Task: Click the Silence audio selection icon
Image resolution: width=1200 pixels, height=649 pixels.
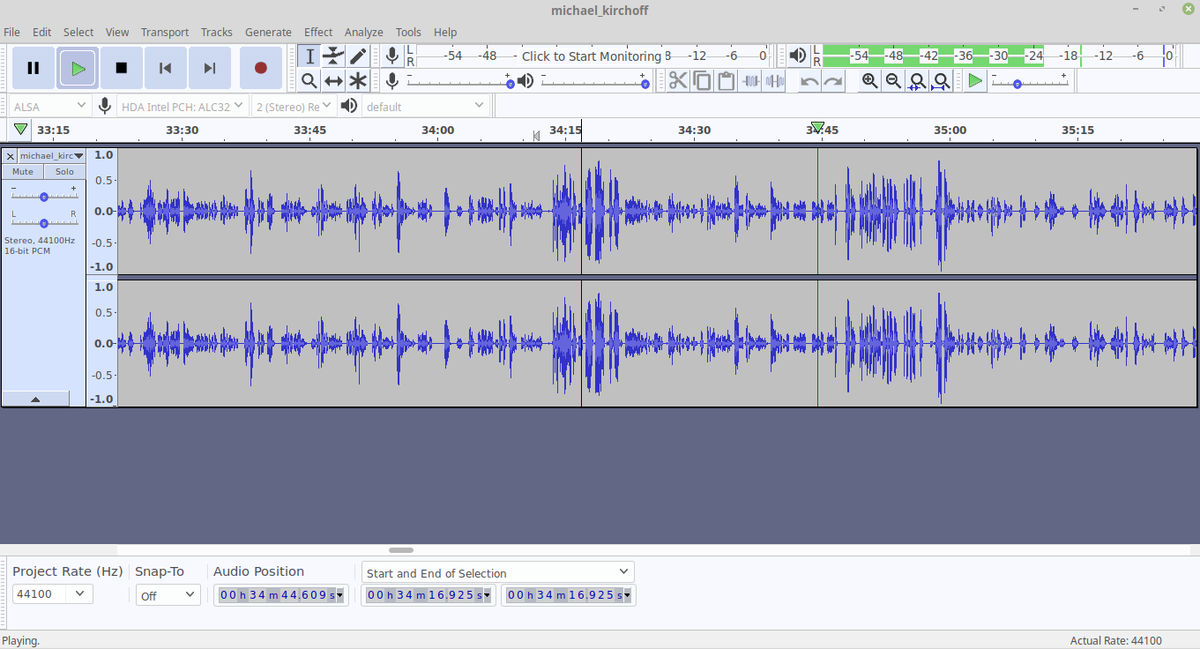Action: (773, 81)
